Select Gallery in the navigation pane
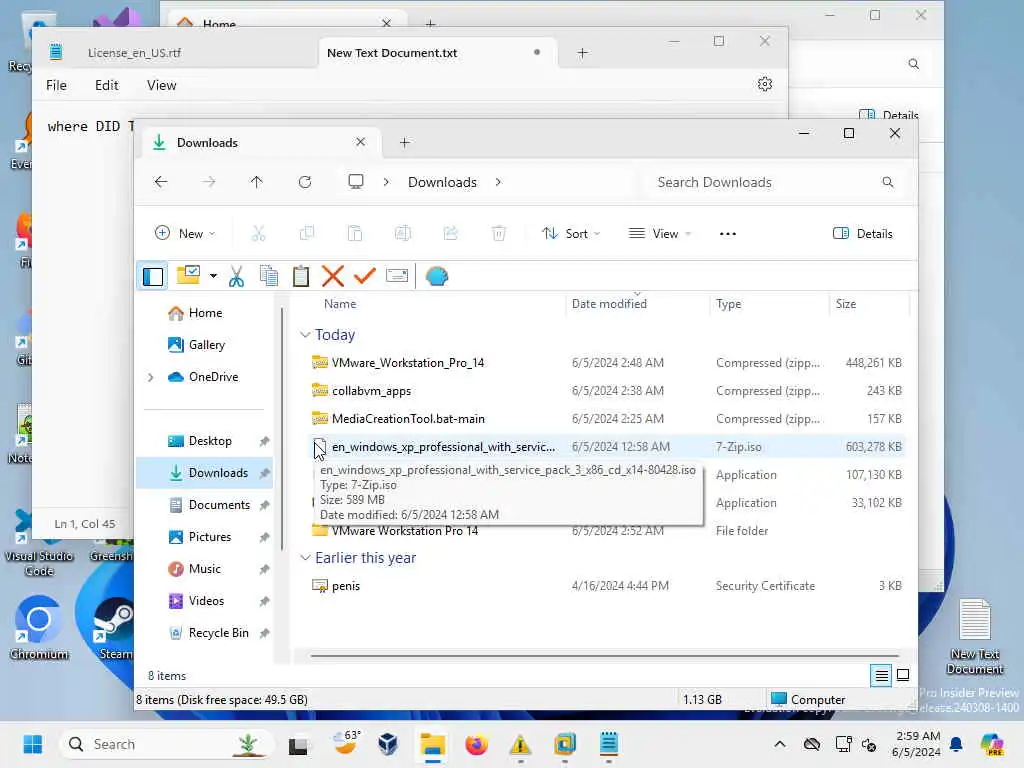Screen dimensions: 1024x768 (205, 345)
